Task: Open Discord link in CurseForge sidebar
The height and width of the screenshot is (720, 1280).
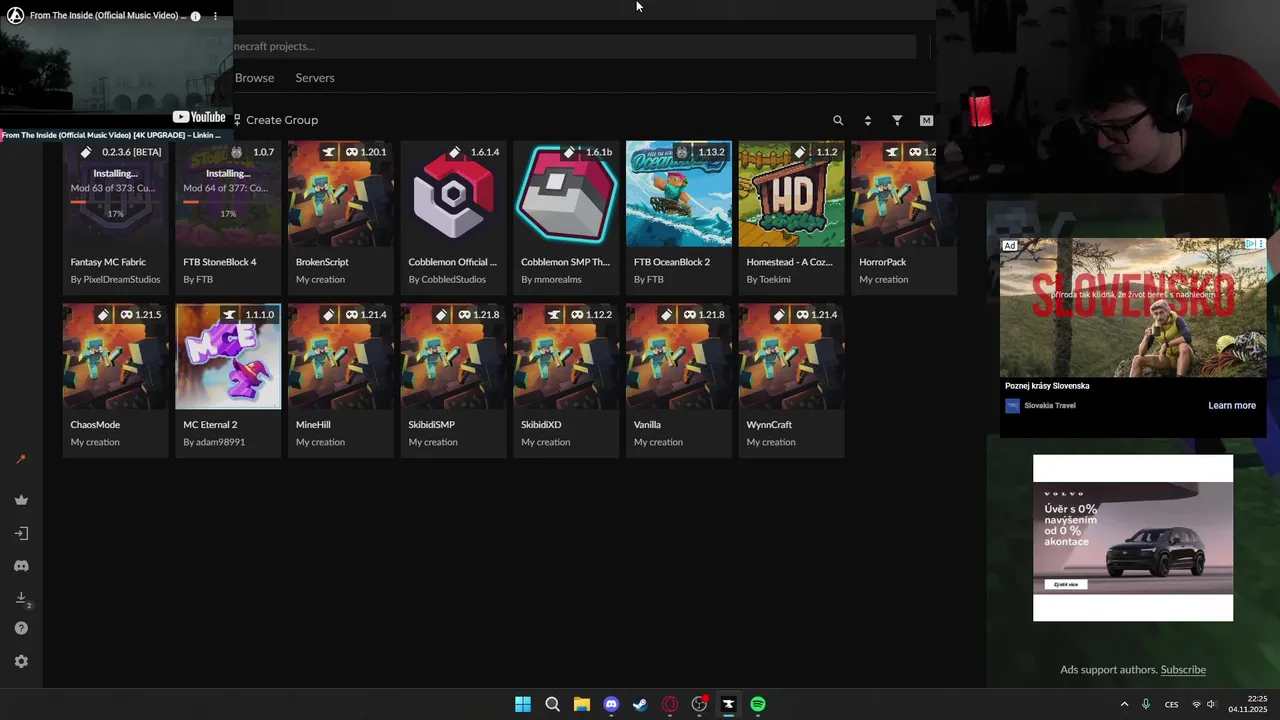Action: click(21, 566)
